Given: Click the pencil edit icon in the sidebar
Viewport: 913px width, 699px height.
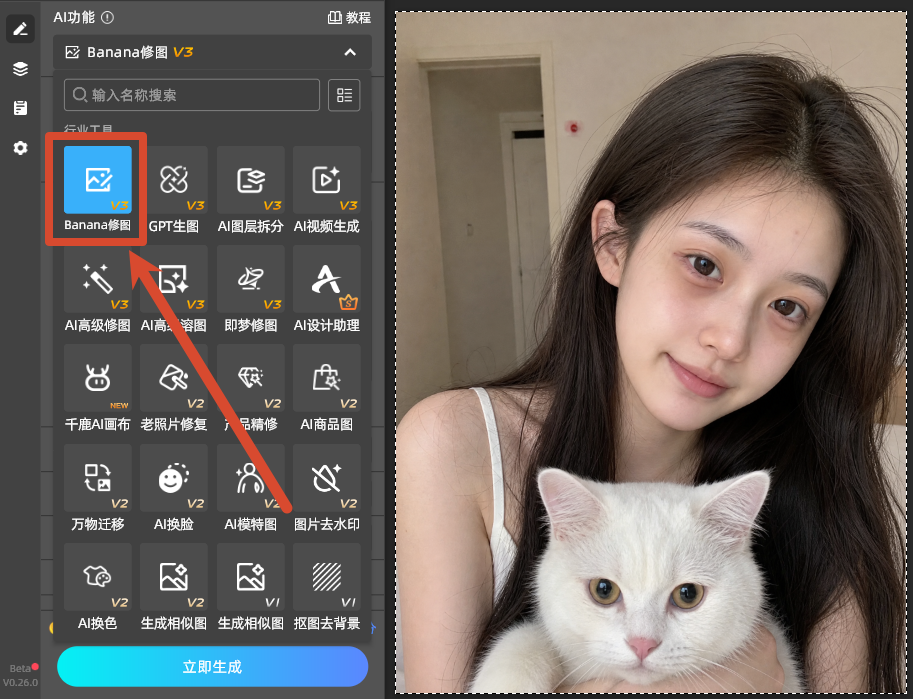Looking at the screenshot, I should pyautogui.click(x=20, y=29).
